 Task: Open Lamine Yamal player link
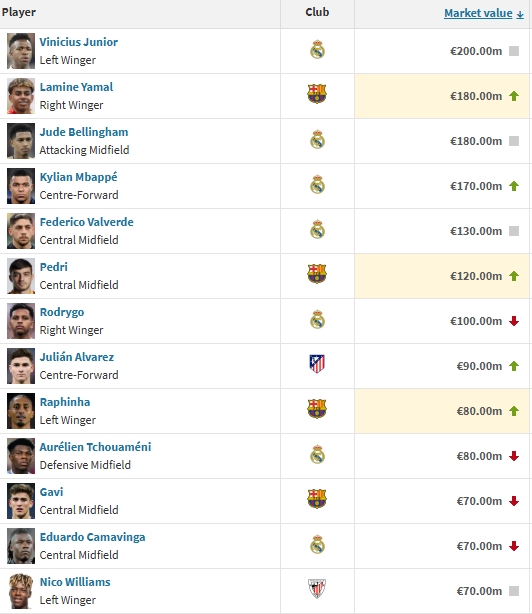click(76, 87)
